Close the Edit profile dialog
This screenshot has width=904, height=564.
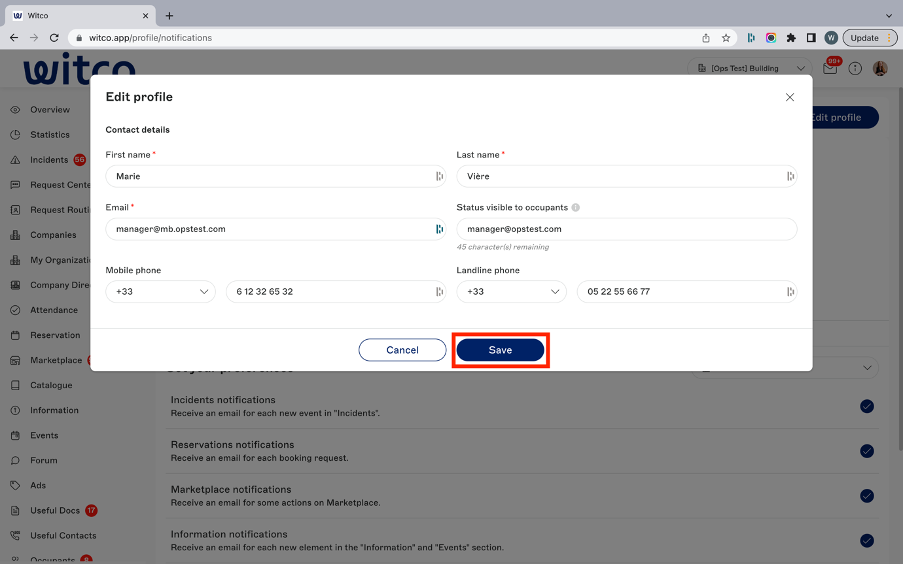point(790,97)
